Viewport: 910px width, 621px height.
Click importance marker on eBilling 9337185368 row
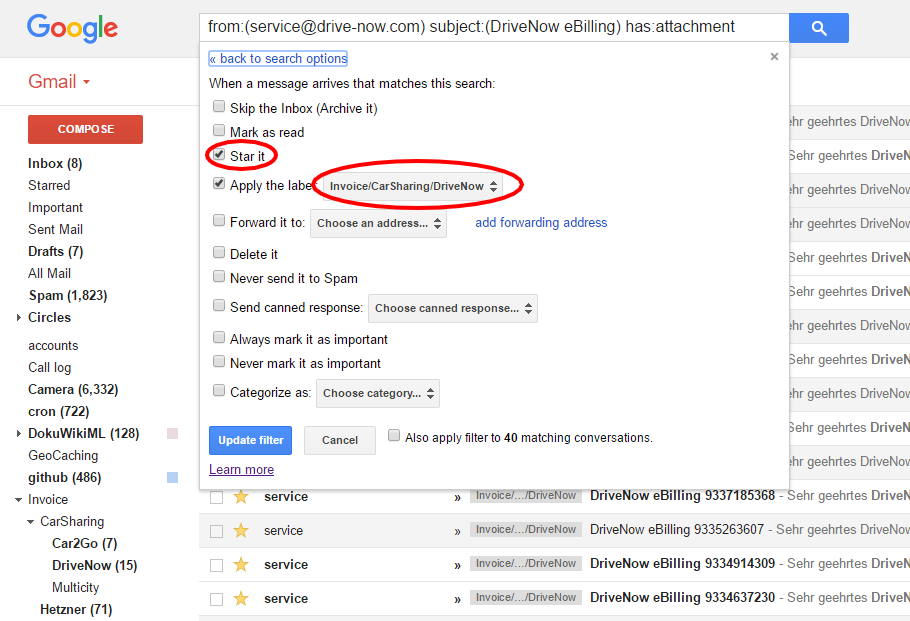click(x=457, y=497)
